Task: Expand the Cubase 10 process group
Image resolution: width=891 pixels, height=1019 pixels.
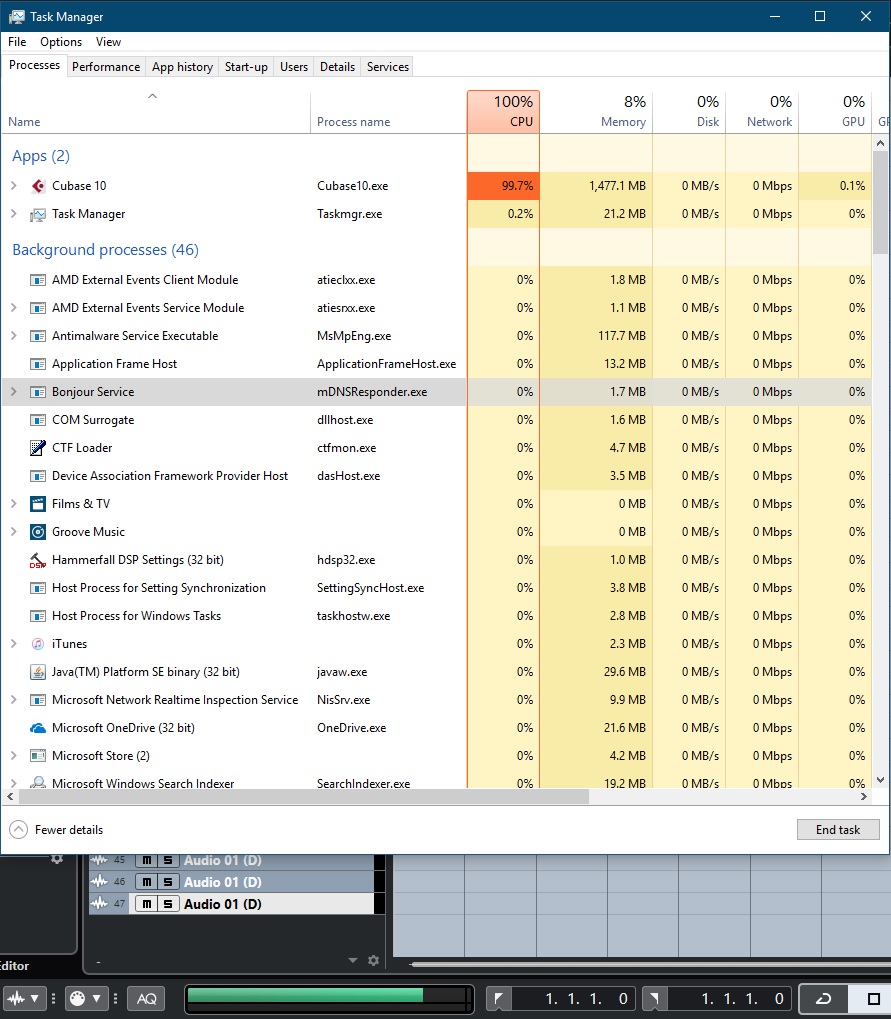Action: [14, 186]
